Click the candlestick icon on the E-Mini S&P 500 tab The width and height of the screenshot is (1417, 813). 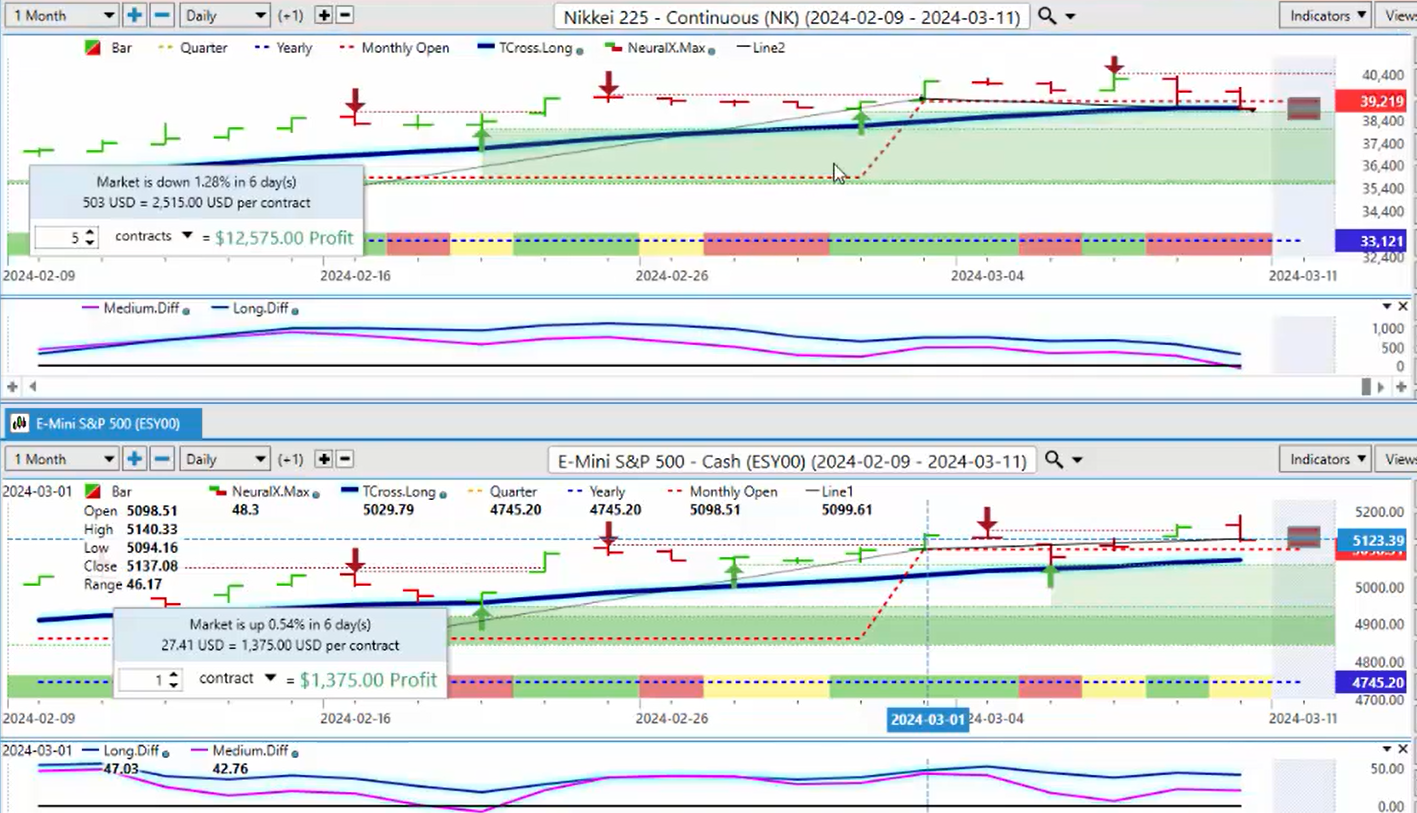click(x=19, y=424)
